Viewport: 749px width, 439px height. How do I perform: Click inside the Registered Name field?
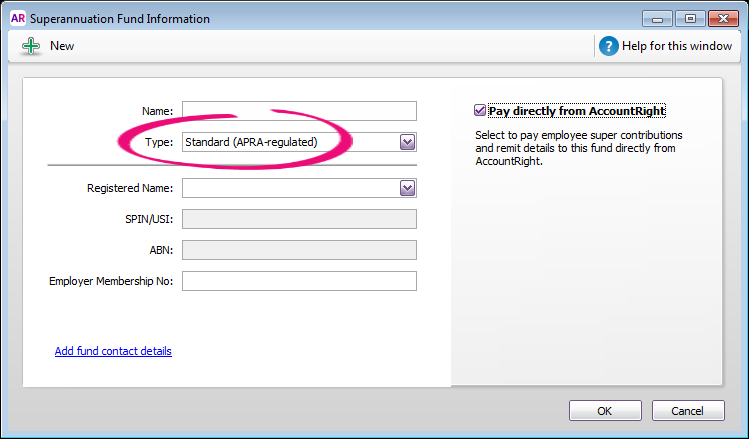(290, 188)
